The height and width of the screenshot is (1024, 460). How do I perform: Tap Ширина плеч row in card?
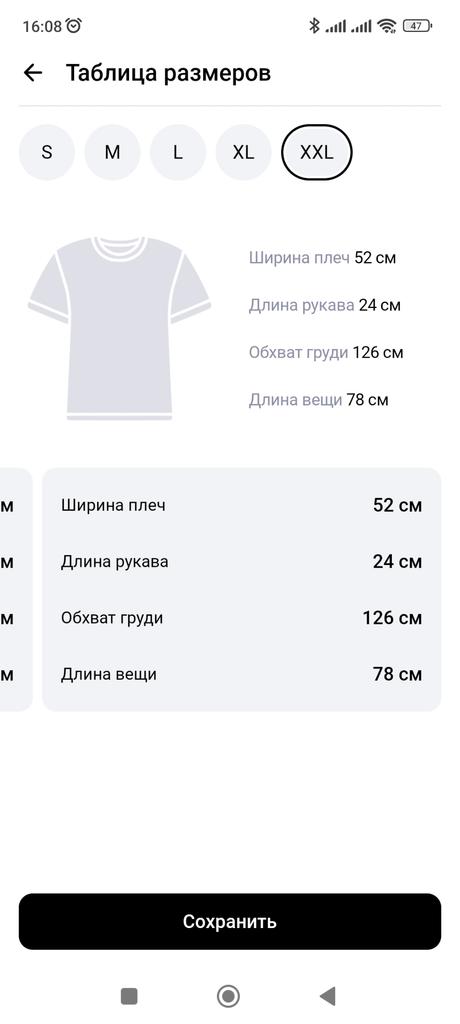[241, 505]
